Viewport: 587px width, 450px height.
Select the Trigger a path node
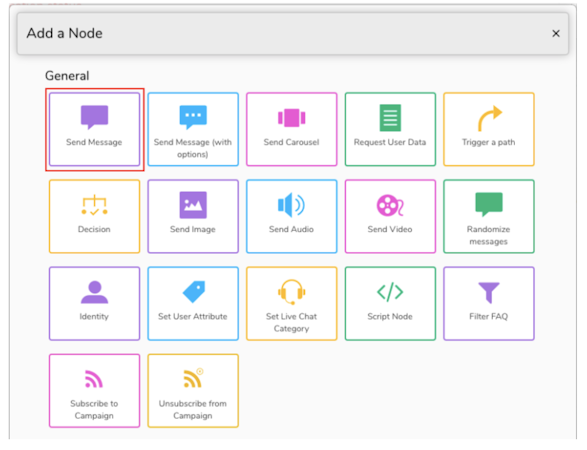(x=489, y=129)
